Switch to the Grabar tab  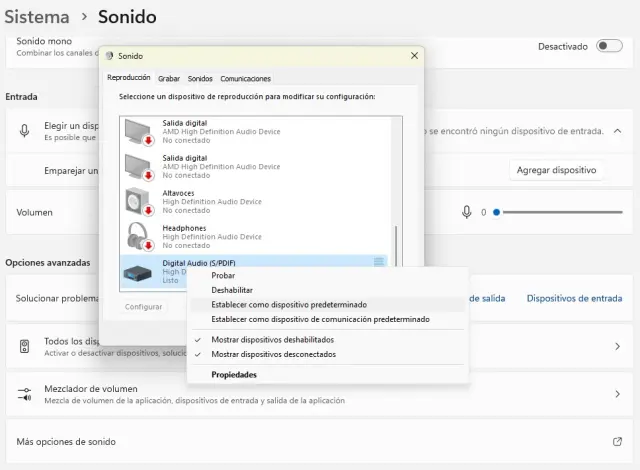pyautogui.click(x=169, y=78)
